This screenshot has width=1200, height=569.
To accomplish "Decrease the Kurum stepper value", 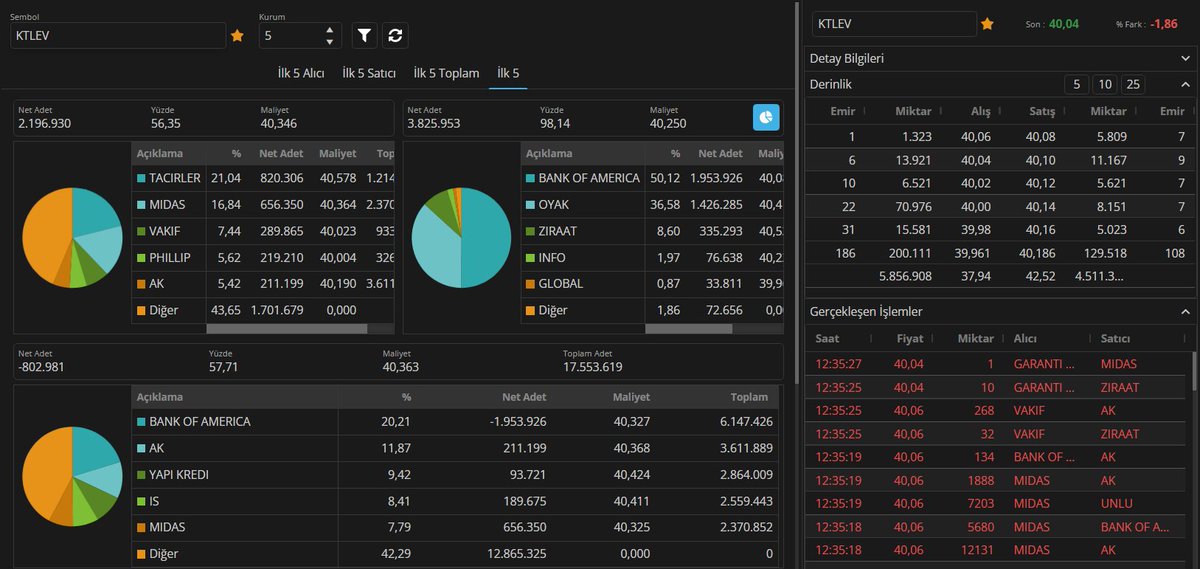I will [330, 41].
